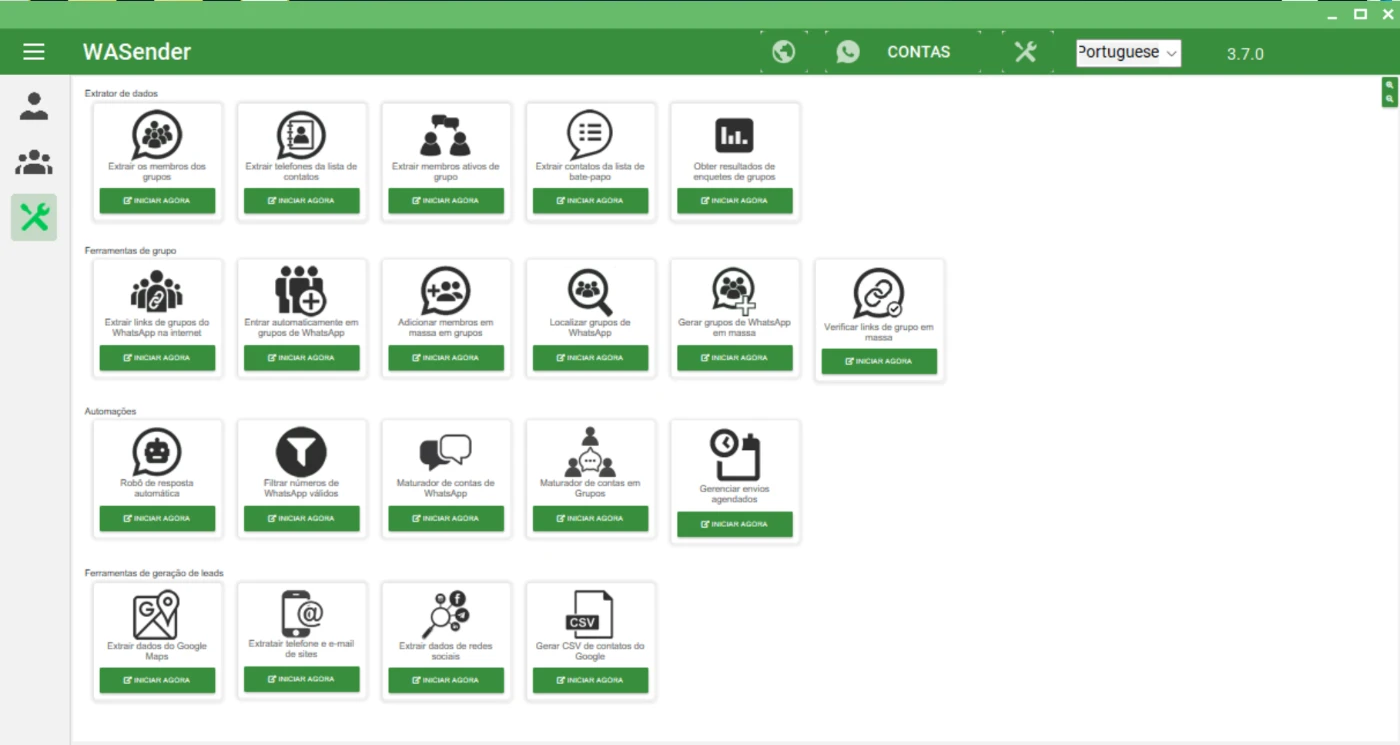The image size is (1400, 745).
Task: Expand the Portuguese language dropdown
Action: tap(1128, 53)
